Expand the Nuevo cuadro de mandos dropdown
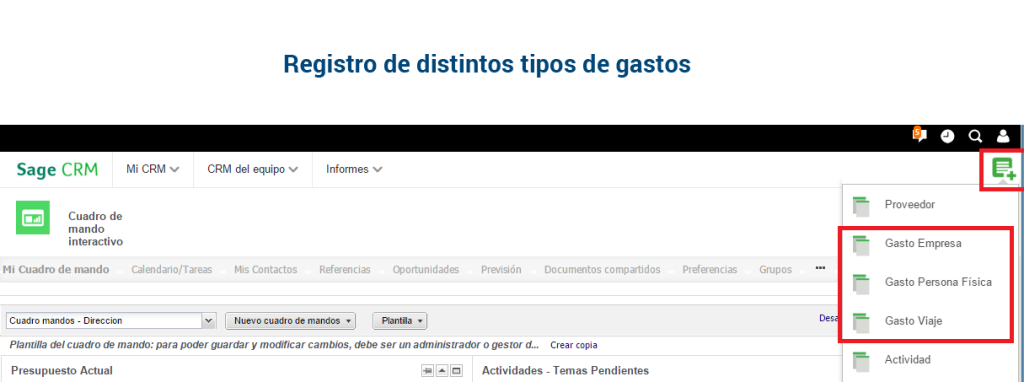1024x382 pixels. (290, 321)
